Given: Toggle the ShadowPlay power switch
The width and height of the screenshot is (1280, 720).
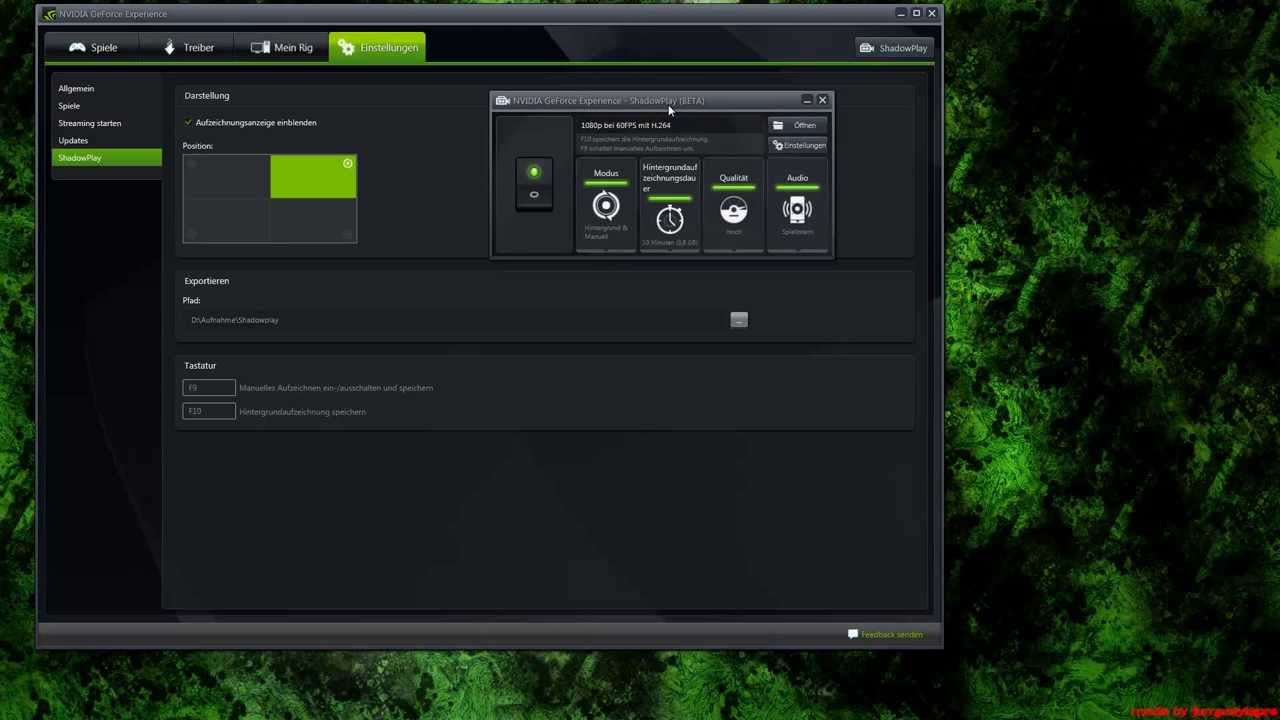Looking at the screenshot, I should pos(534,184).
